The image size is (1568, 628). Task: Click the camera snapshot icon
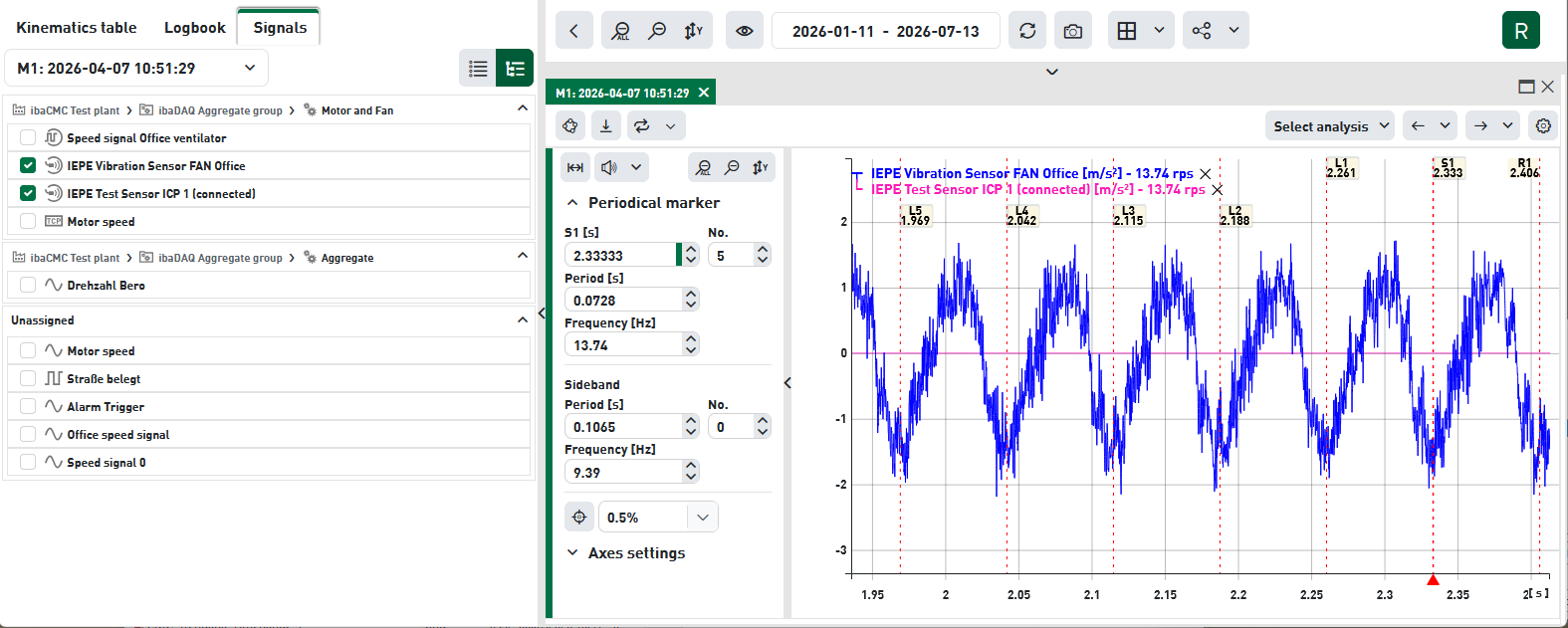point(1072,31)
